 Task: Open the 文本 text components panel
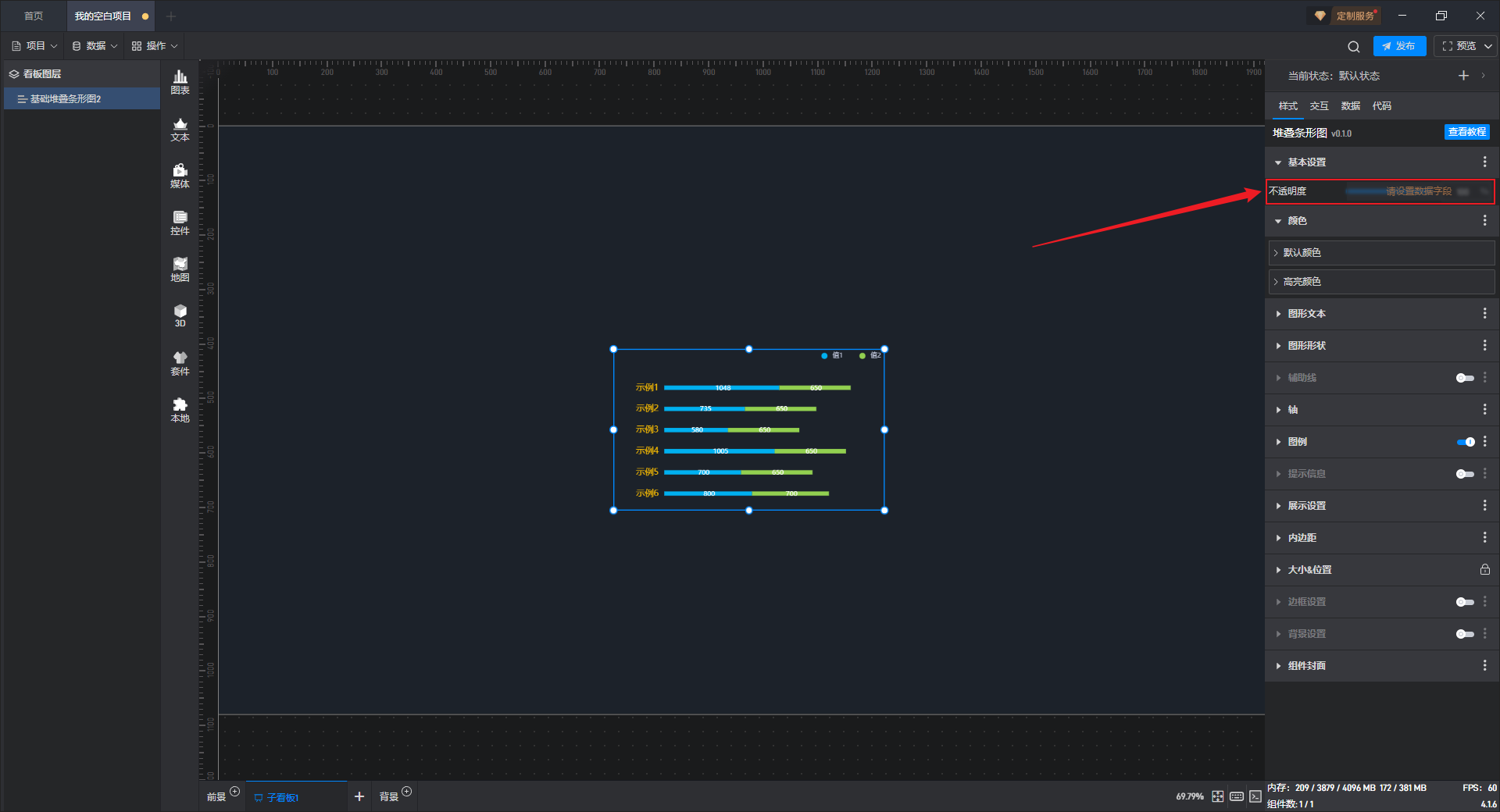click(x=180, y=129)
